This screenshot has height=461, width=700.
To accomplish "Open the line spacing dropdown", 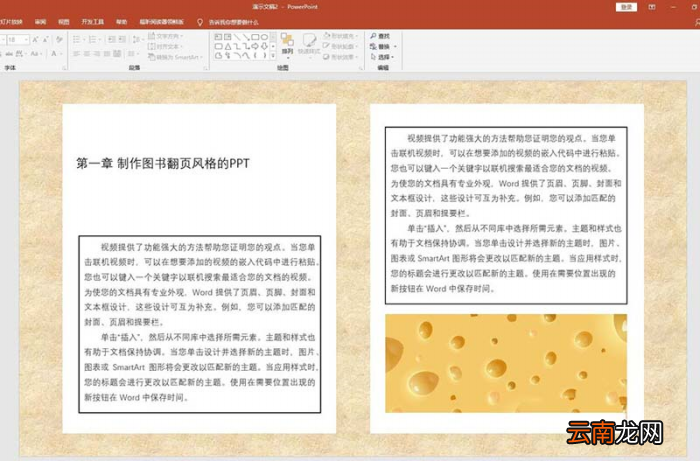I will [136, 40].
